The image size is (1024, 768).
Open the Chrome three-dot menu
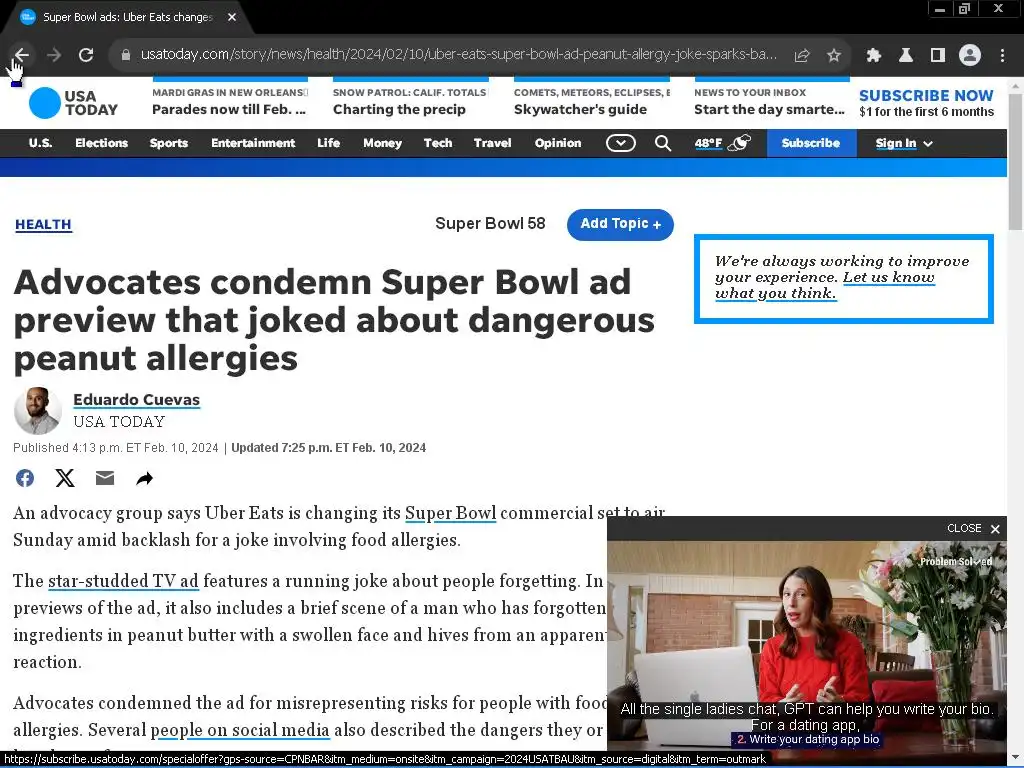(x=1002, y=56)
